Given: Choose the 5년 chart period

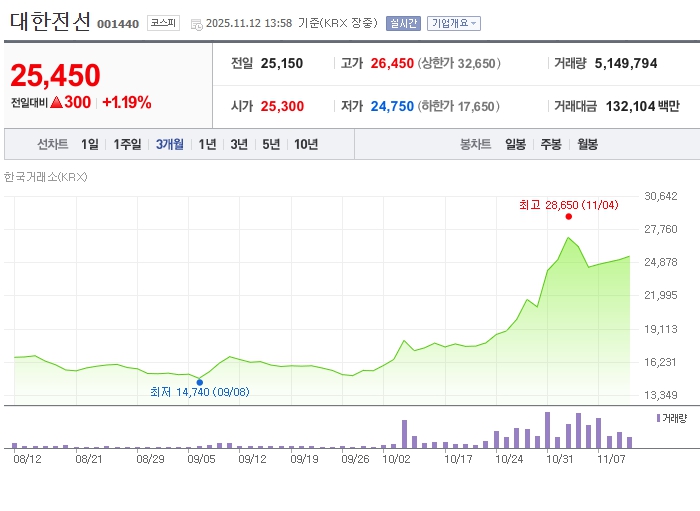Looking at the screenshot, I should tap(271, 145).
